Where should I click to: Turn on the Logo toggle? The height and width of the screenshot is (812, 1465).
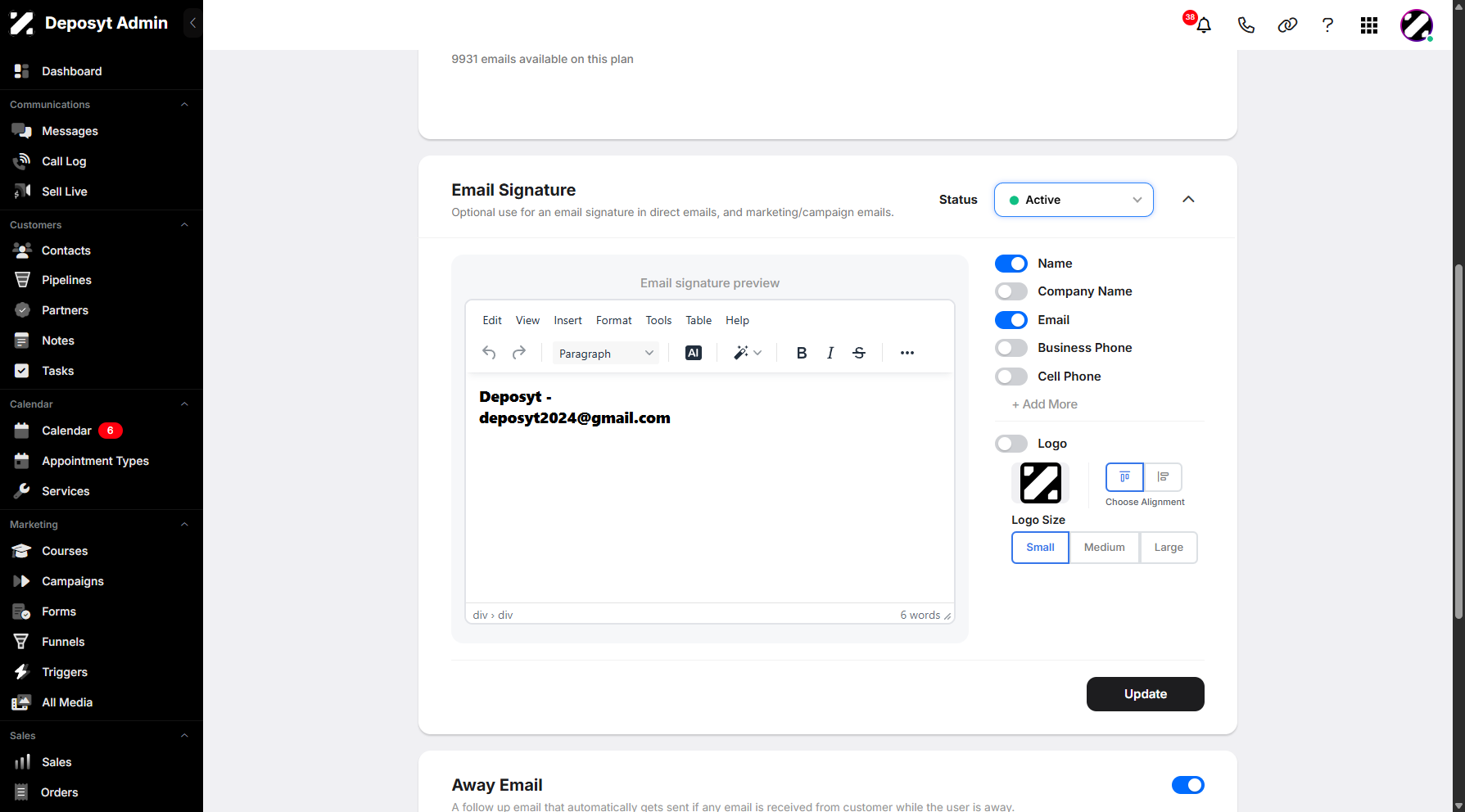[x=1011, y=444]
